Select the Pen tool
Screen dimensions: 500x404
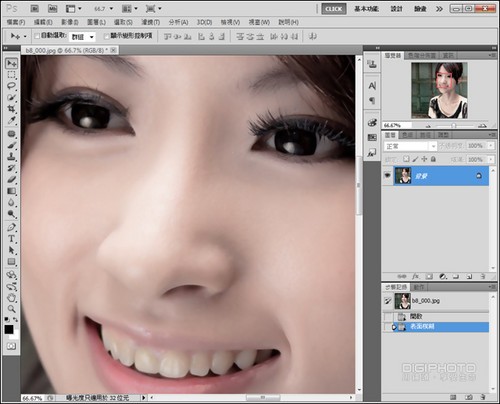tap(11, 228)
